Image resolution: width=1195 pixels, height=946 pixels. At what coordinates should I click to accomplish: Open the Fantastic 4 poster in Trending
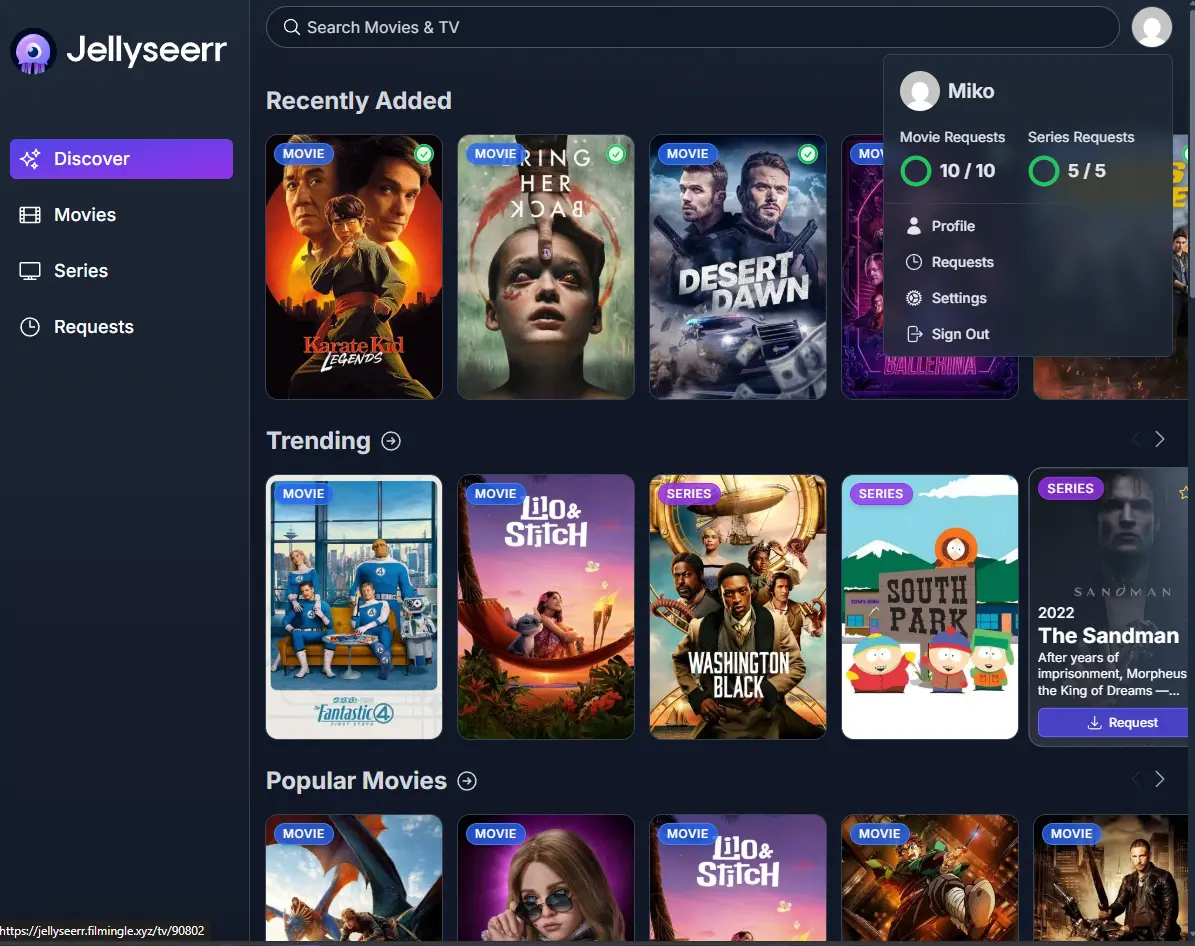(354, 607)
